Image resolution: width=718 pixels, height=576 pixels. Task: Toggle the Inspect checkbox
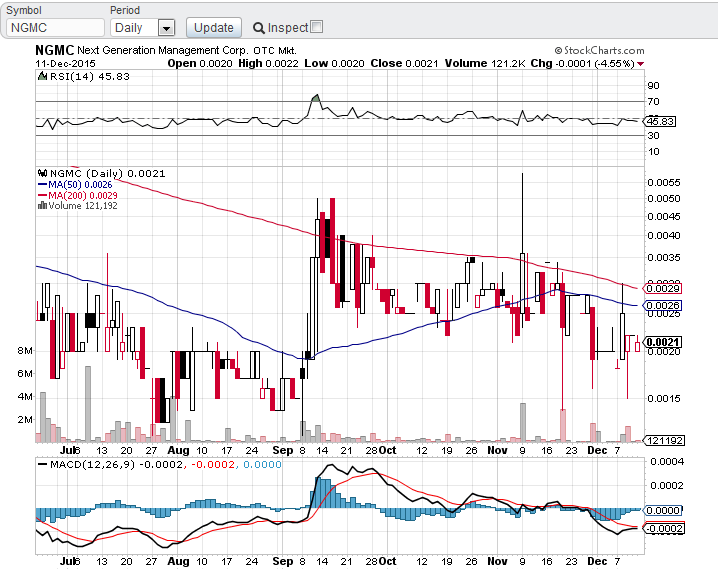tap(316, 27)
